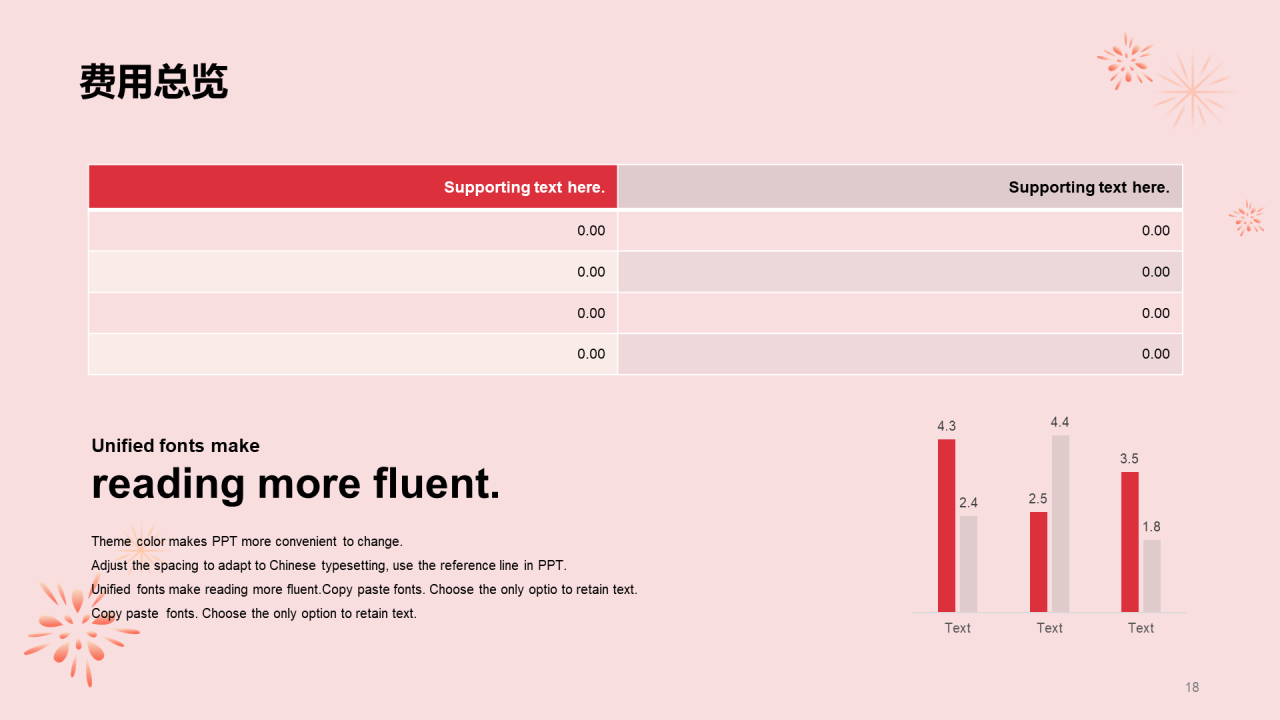Click the small red firework near the title corner

(x=1125, y=61)
